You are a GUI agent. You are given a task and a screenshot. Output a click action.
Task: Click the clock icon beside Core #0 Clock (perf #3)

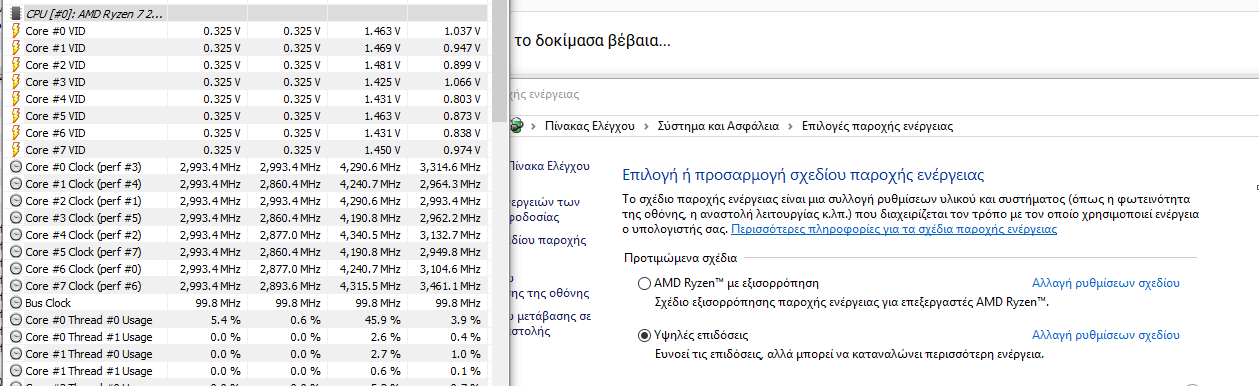pos(16,167)
